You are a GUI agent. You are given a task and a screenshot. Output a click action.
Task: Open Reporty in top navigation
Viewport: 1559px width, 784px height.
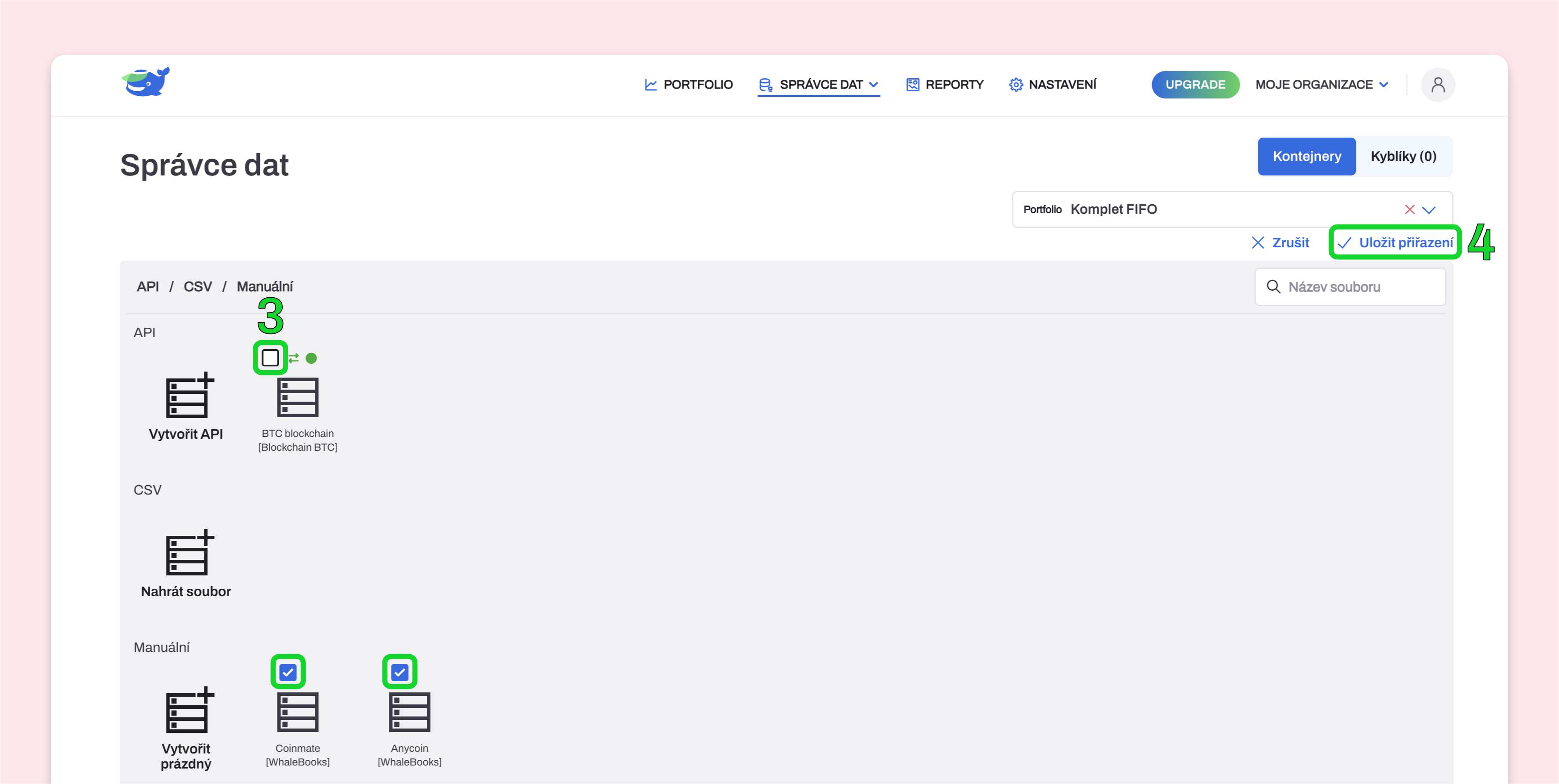click(x=944, y=85)
